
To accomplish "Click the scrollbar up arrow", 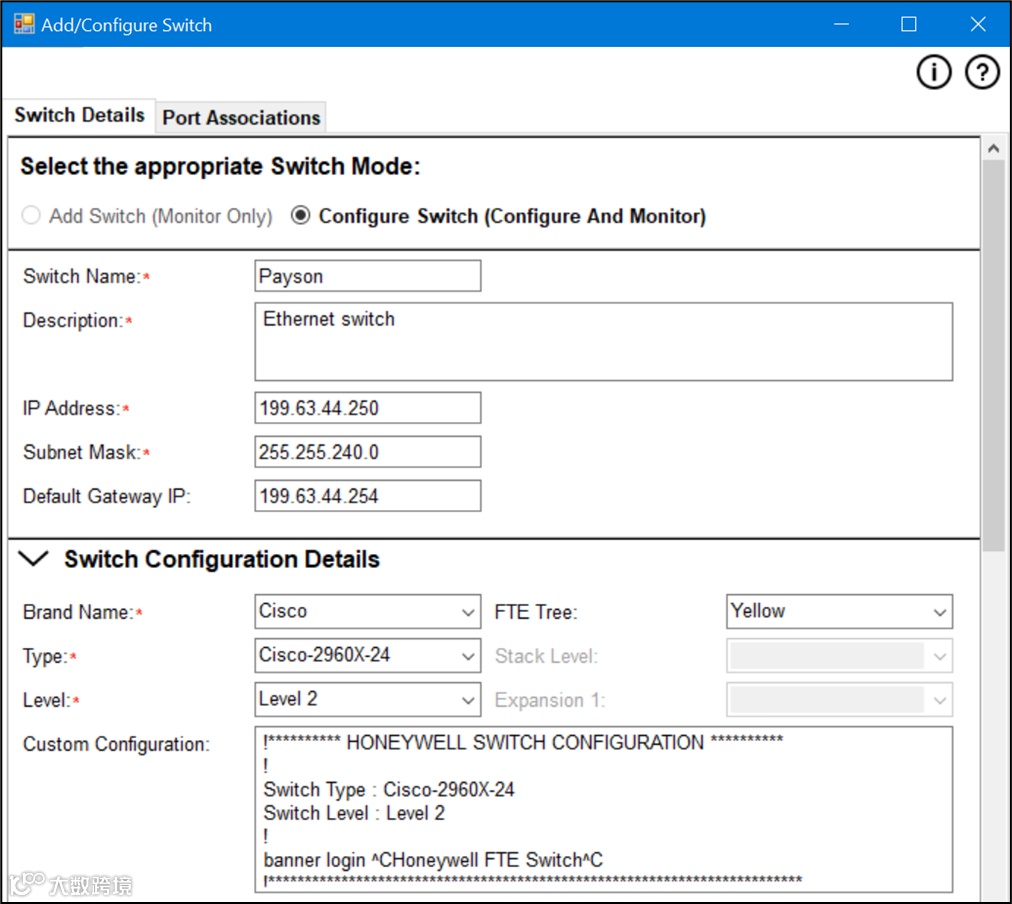I will point(993,148).
